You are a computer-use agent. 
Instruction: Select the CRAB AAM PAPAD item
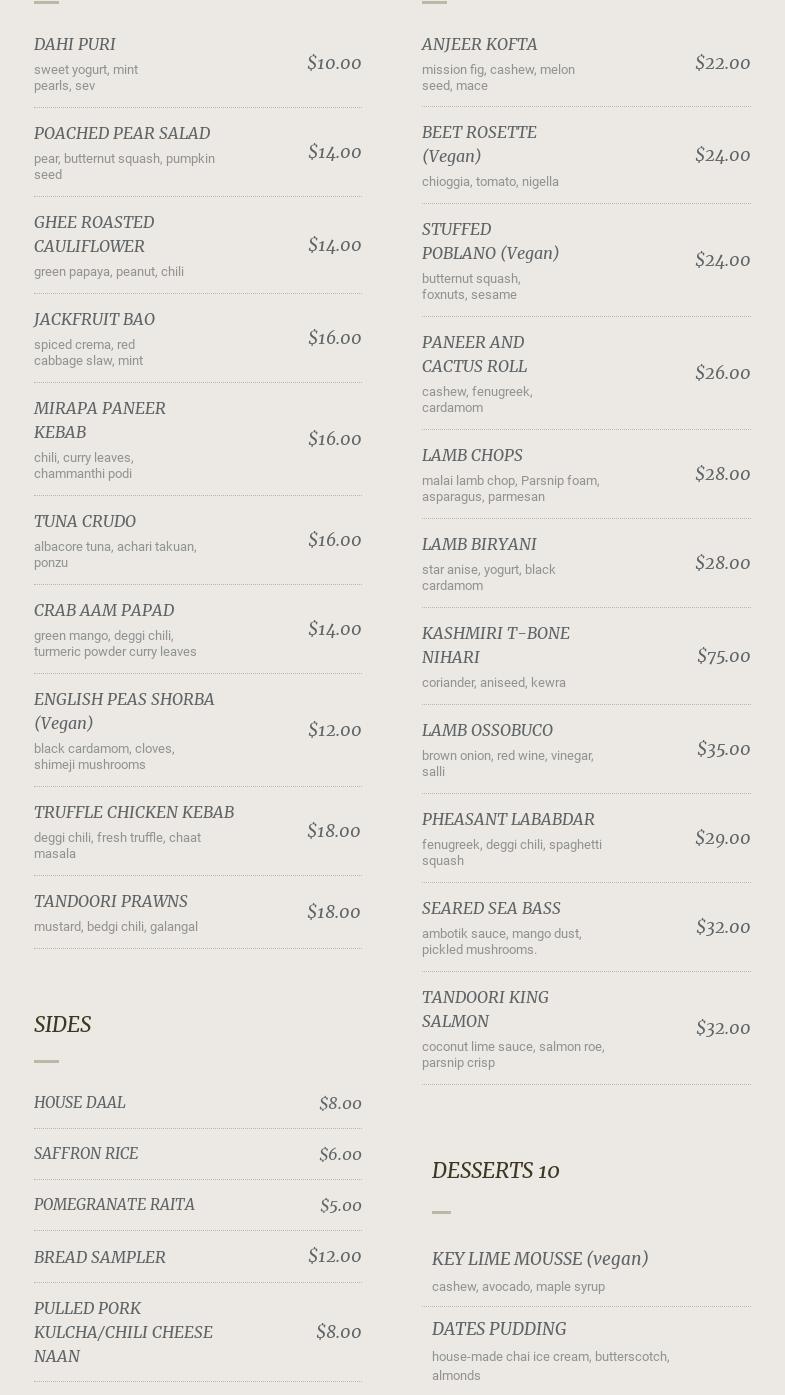(x=104, y=610)
